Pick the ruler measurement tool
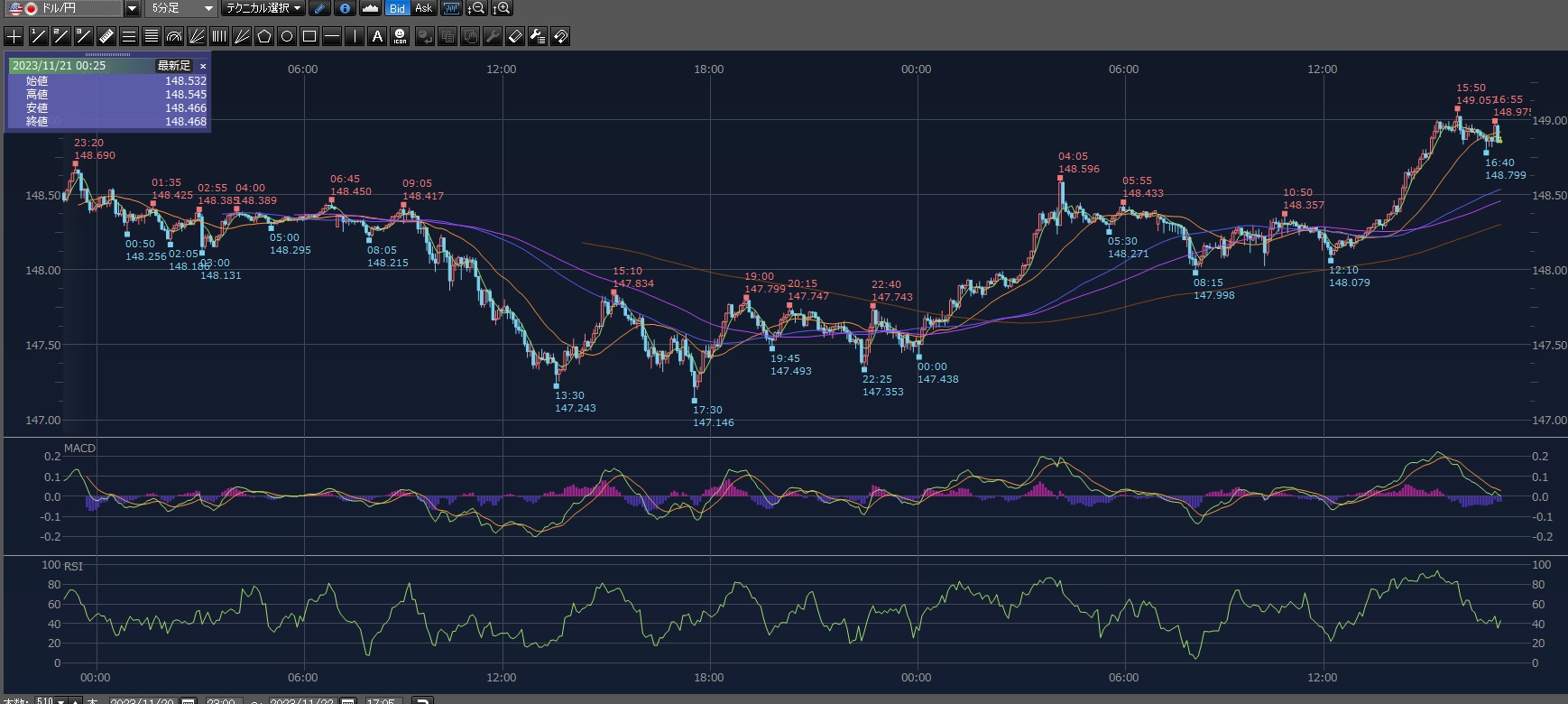Image resolution: width=1568 pixels, height=704 pixels. [x=106, y=36]
